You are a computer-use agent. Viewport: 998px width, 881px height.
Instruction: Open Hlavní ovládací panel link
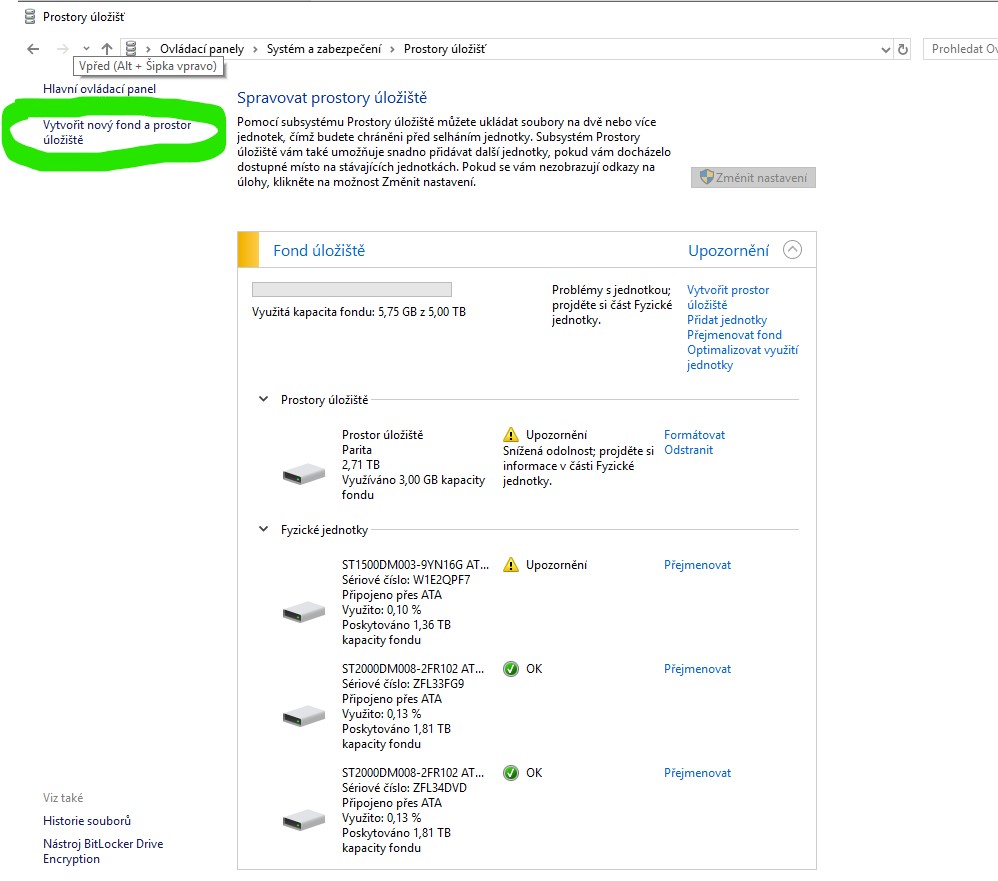tap(99, 89)
